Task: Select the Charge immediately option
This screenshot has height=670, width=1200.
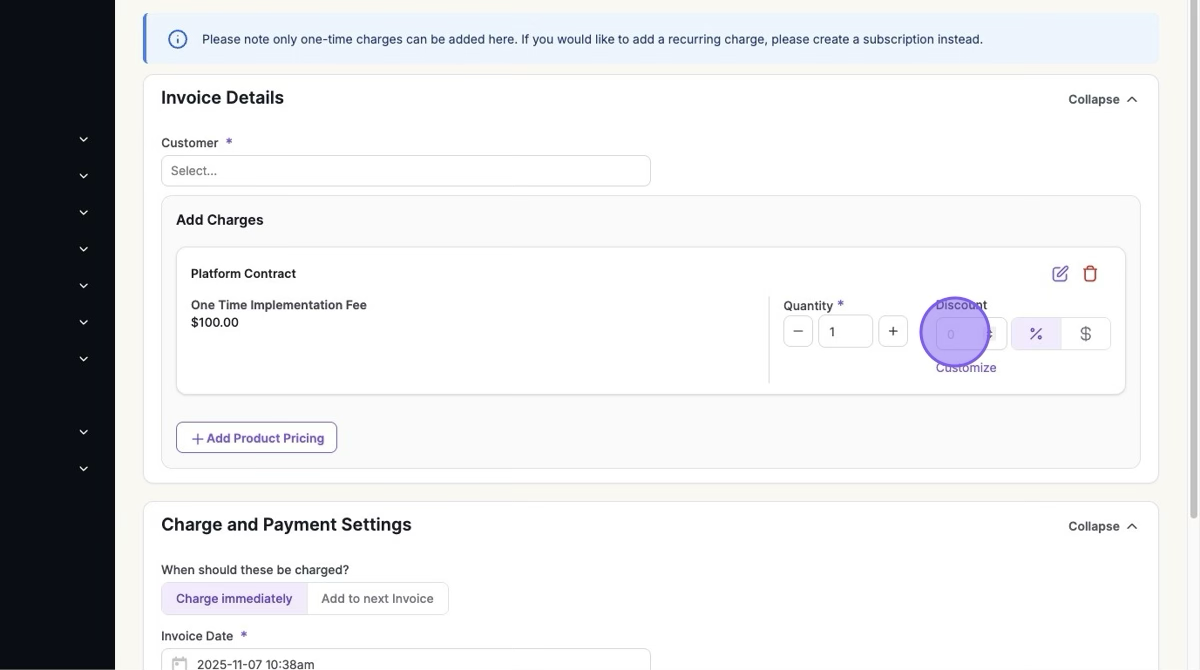Action: (x=234, y=599)
